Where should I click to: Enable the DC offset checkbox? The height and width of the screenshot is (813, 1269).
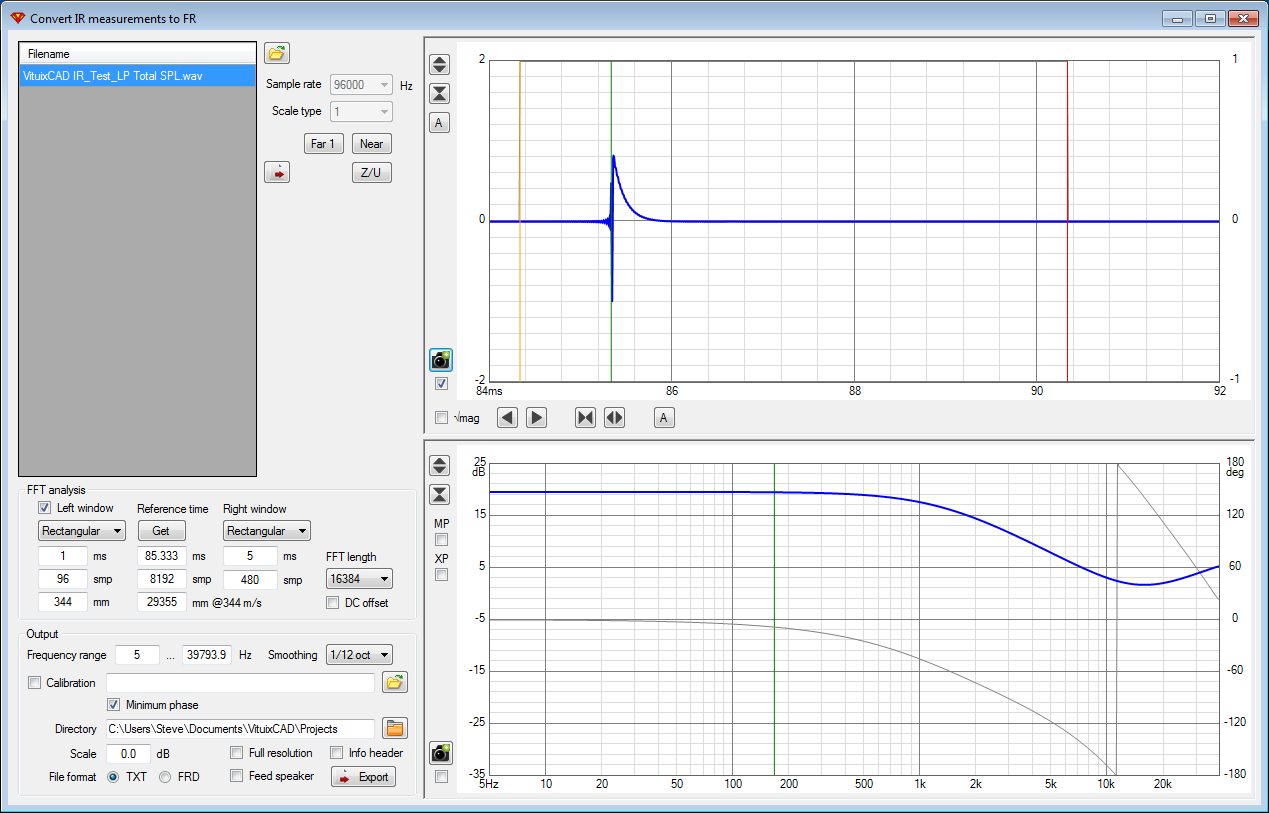(333, 603)
